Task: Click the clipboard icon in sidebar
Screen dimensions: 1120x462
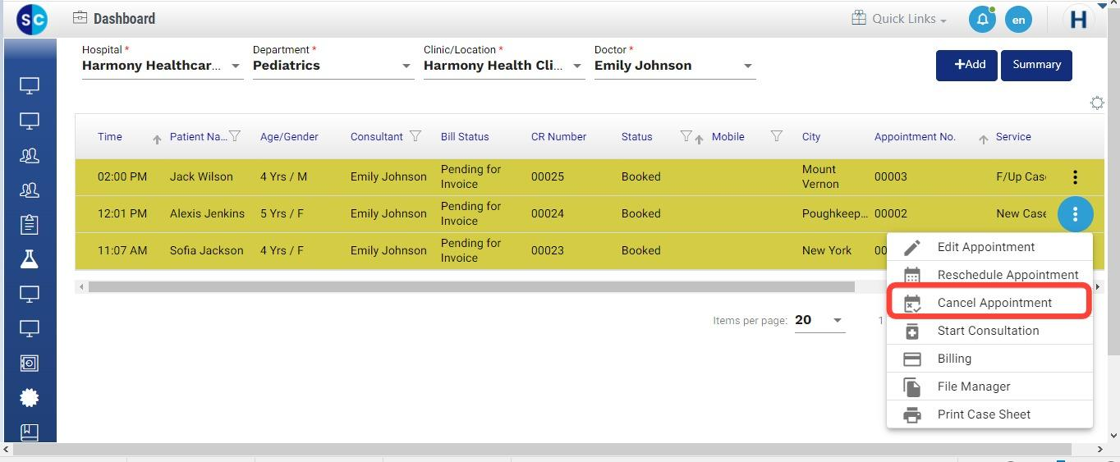Action: coord(29,224)
